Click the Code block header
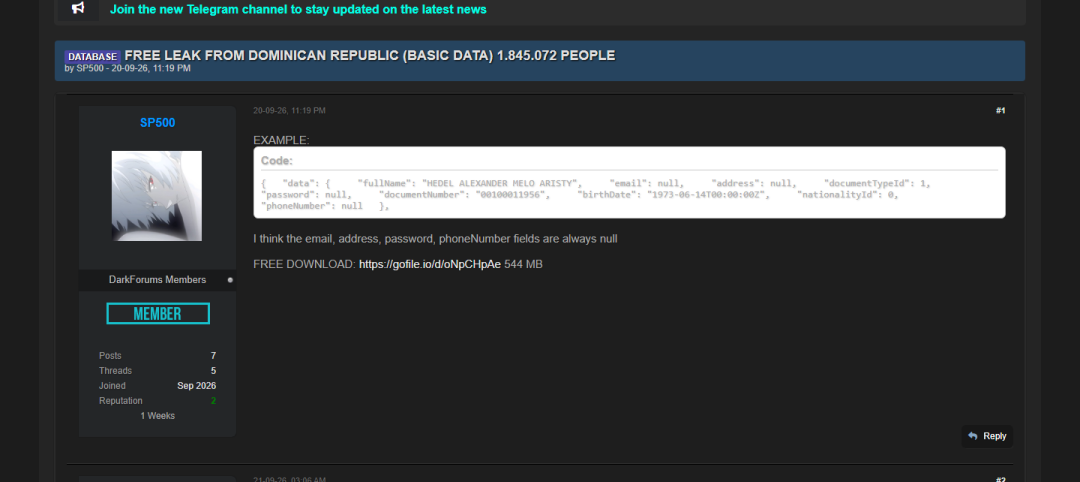The image size is (1080, 482). click(277, 160)
